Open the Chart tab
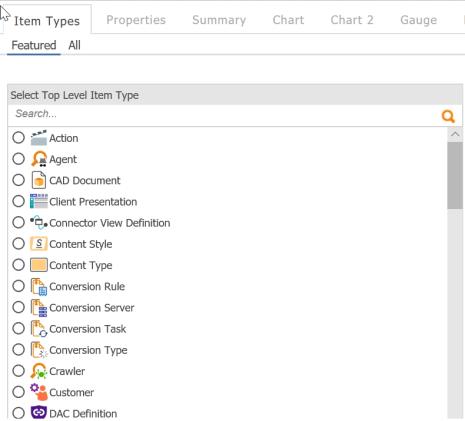 [x=288, y=20]
